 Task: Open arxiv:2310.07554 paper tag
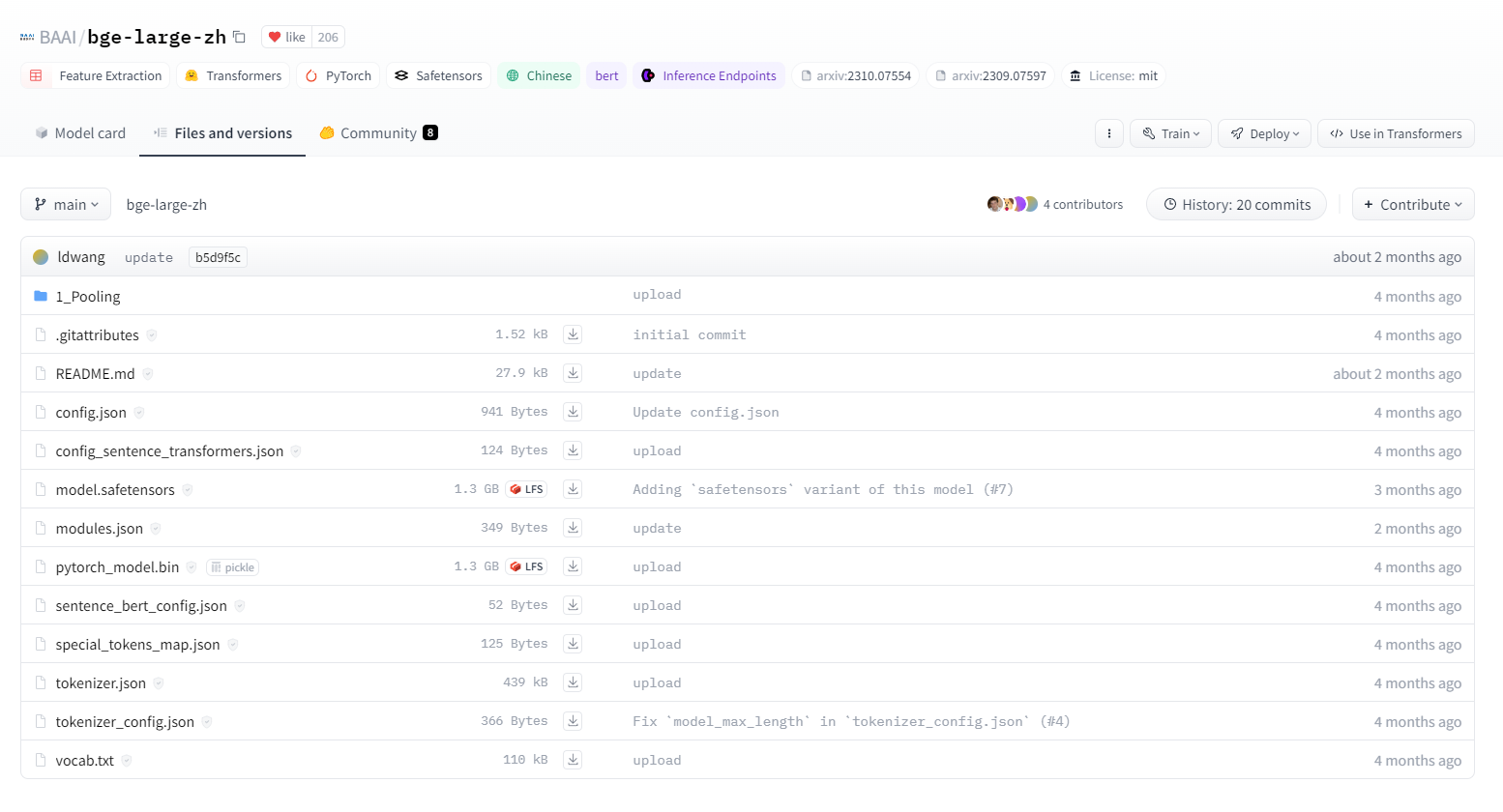click(855, 75)
